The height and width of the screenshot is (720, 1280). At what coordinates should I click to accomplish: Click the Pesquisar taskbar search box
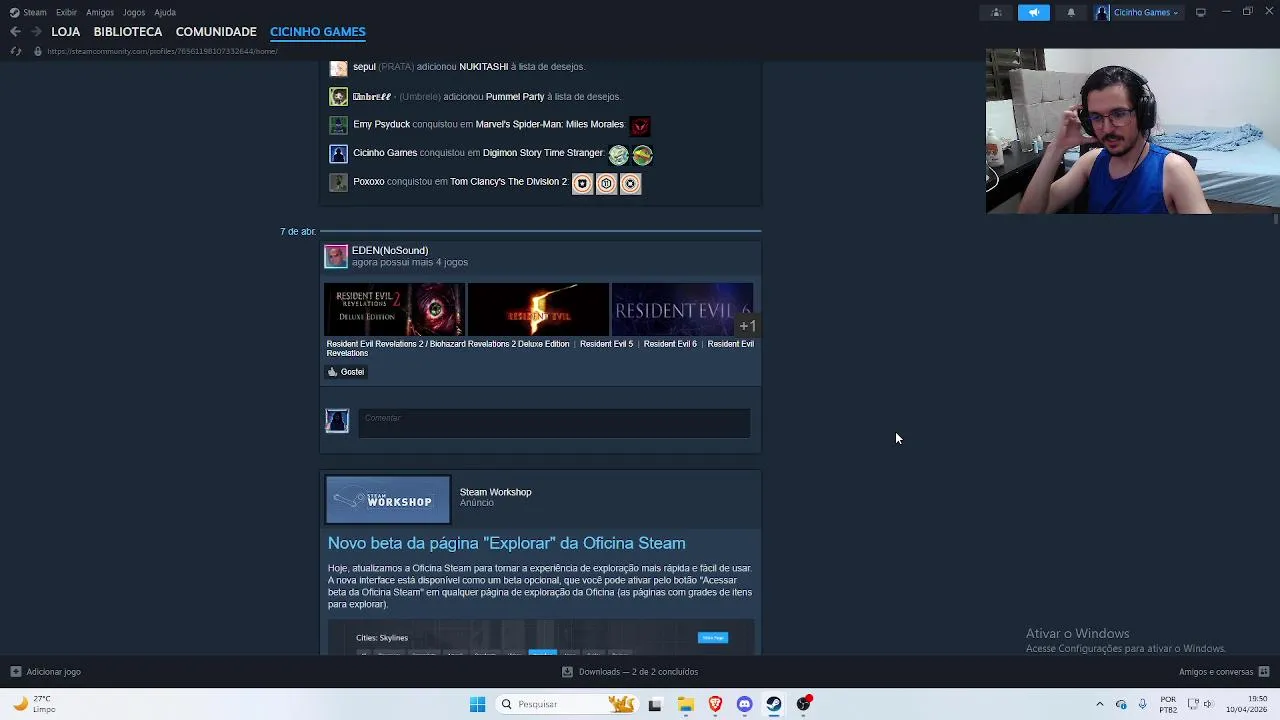pyautogui.click(x=568, y=704)
